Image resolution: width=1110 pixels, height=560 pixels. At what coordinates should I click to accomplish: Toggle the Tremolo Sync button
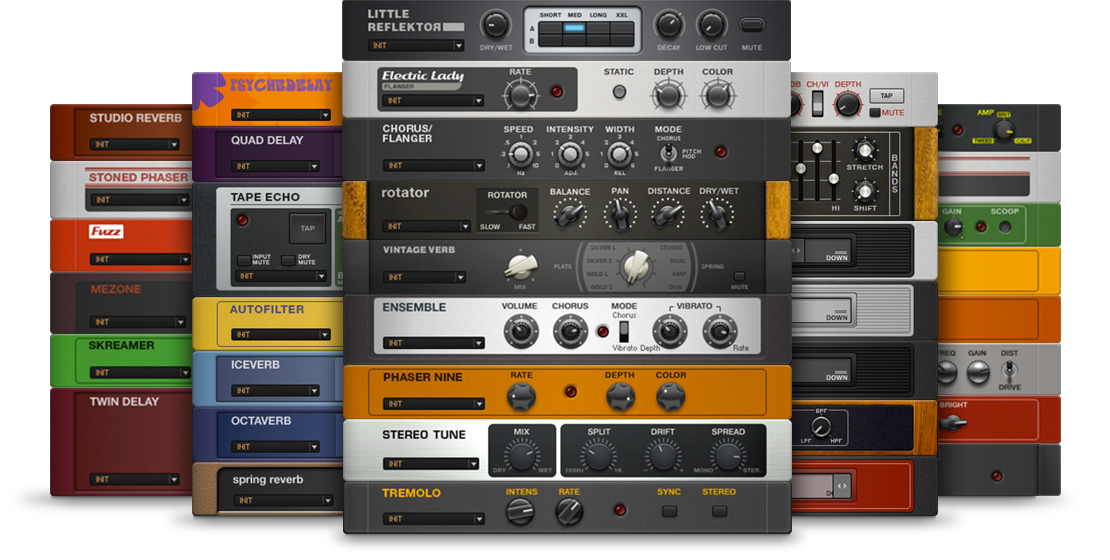[x=669, y=511]
